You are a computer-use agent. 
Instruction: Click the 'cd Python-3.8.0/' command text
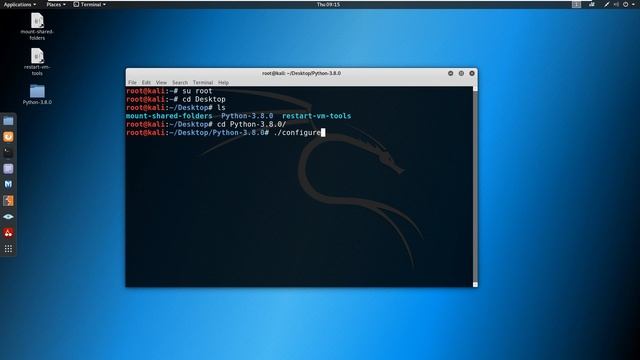251,124
